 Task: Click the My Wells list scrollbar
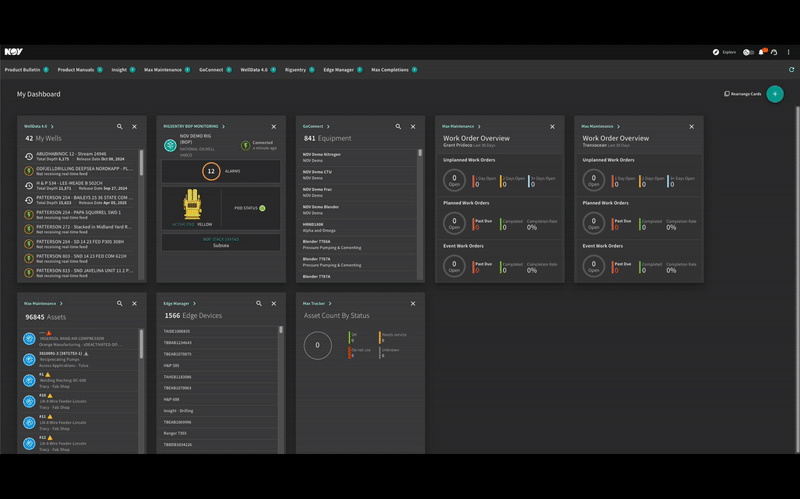click(141, 163)
